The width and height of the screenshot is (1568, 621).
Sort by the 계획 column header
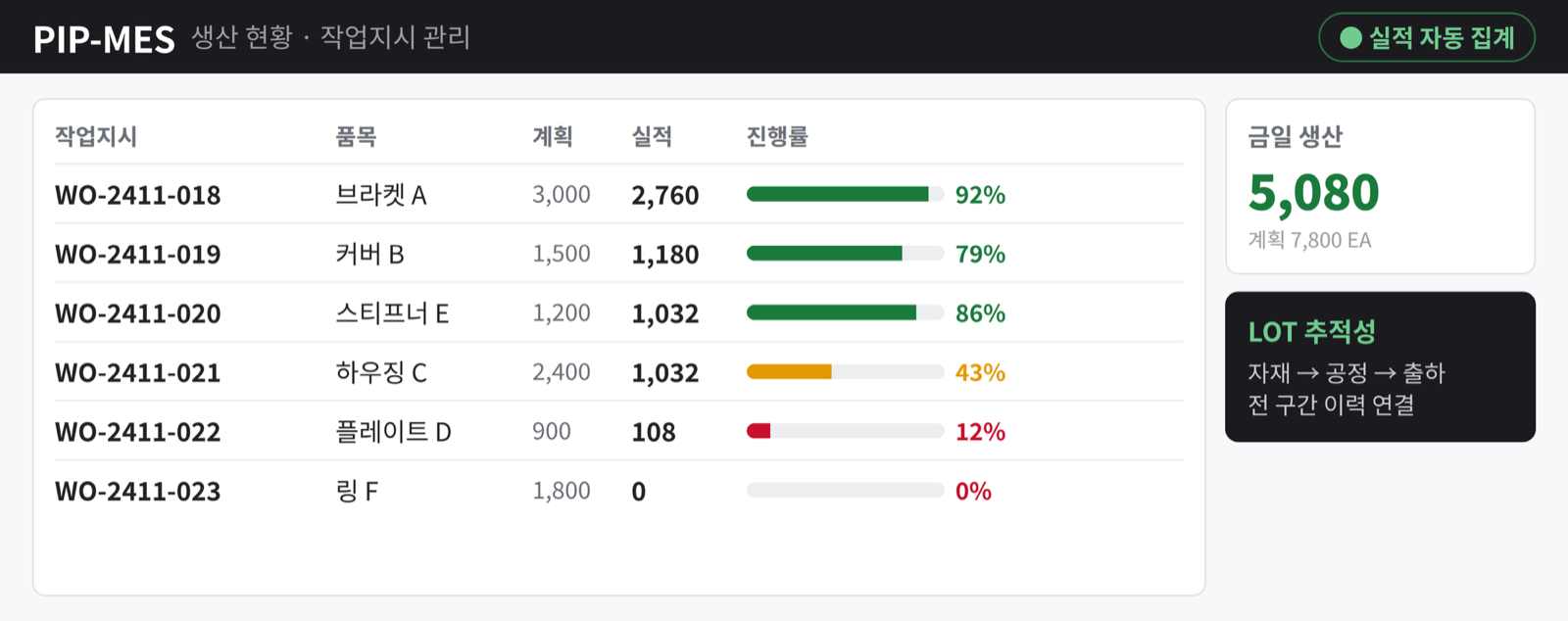coord(553,136)
